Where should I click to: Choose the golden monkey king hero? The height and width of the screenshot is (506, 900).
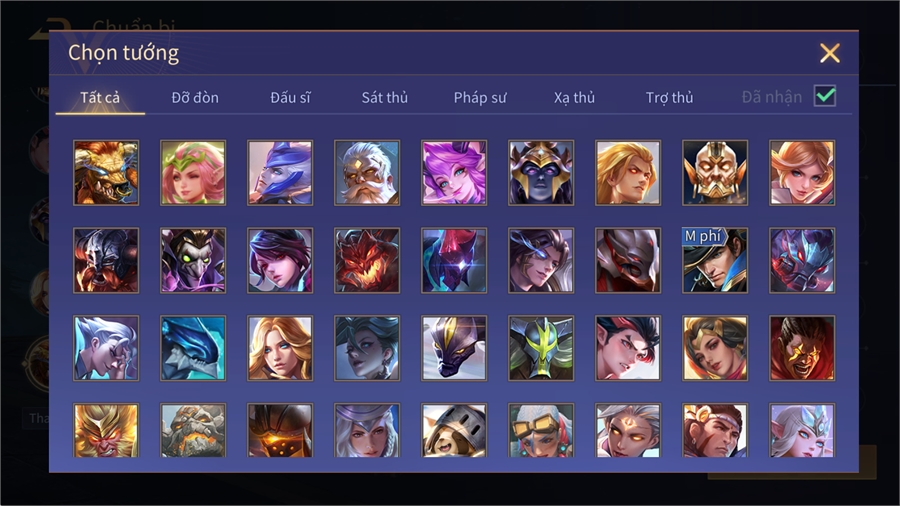coord(106,430)
